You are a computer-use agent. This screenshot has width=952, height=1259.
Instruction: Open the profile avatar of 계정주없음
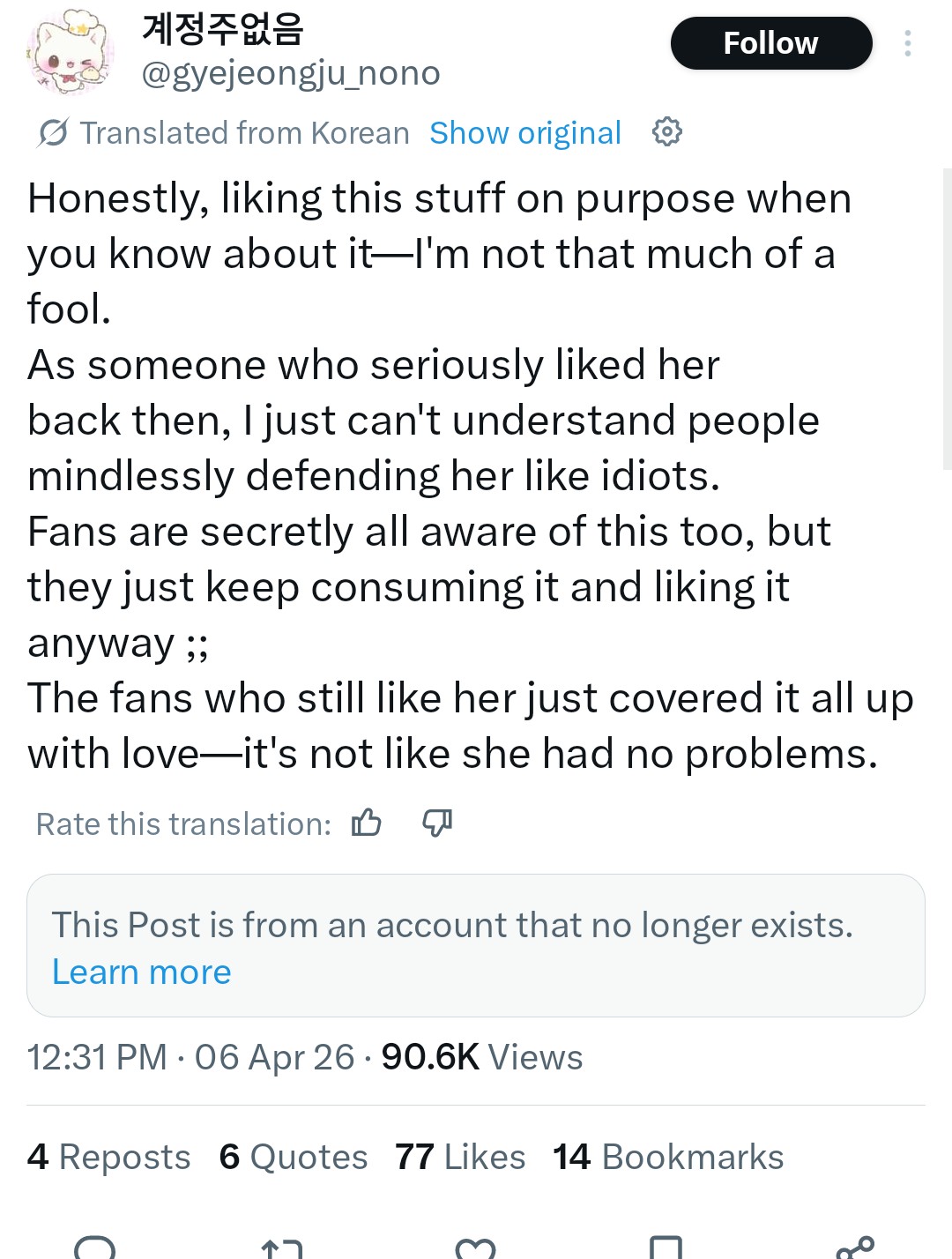click(x=71, y=52)
